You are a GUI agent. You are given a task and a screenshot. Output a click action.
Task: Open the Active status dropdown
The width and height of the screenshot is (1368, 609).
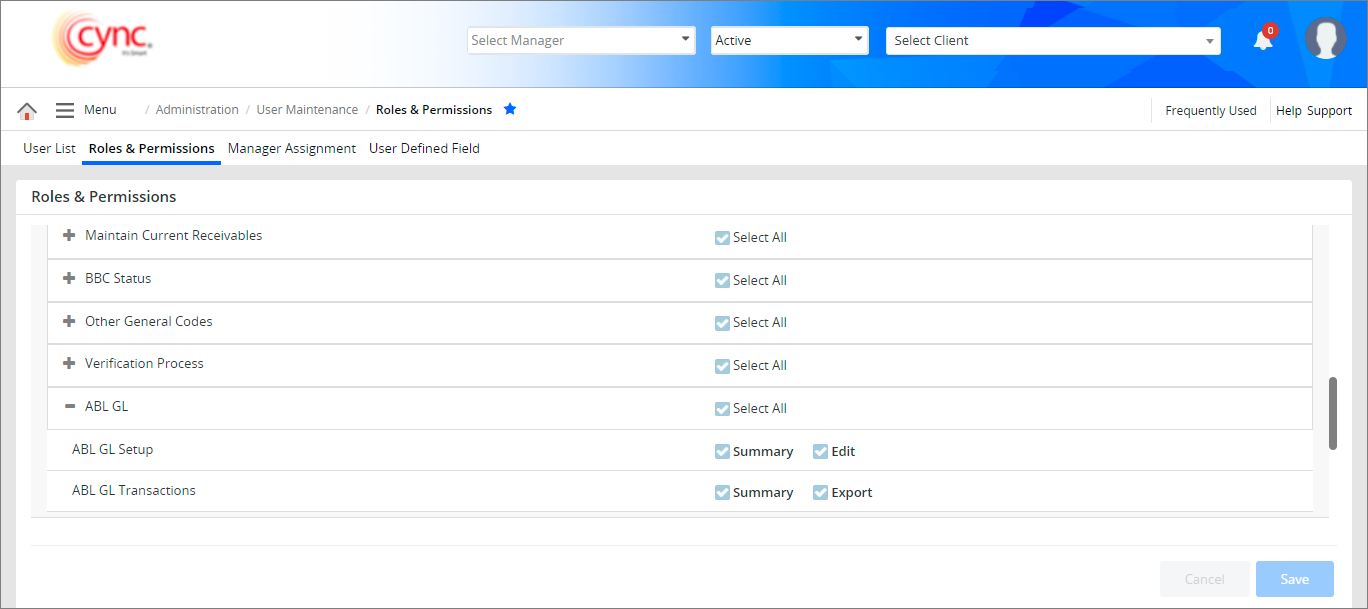(x=789, y=40)
